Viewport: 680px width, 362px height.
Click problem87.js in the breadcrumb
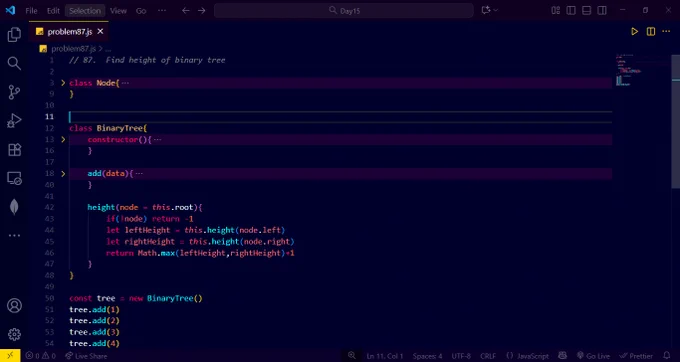[73, 49]
